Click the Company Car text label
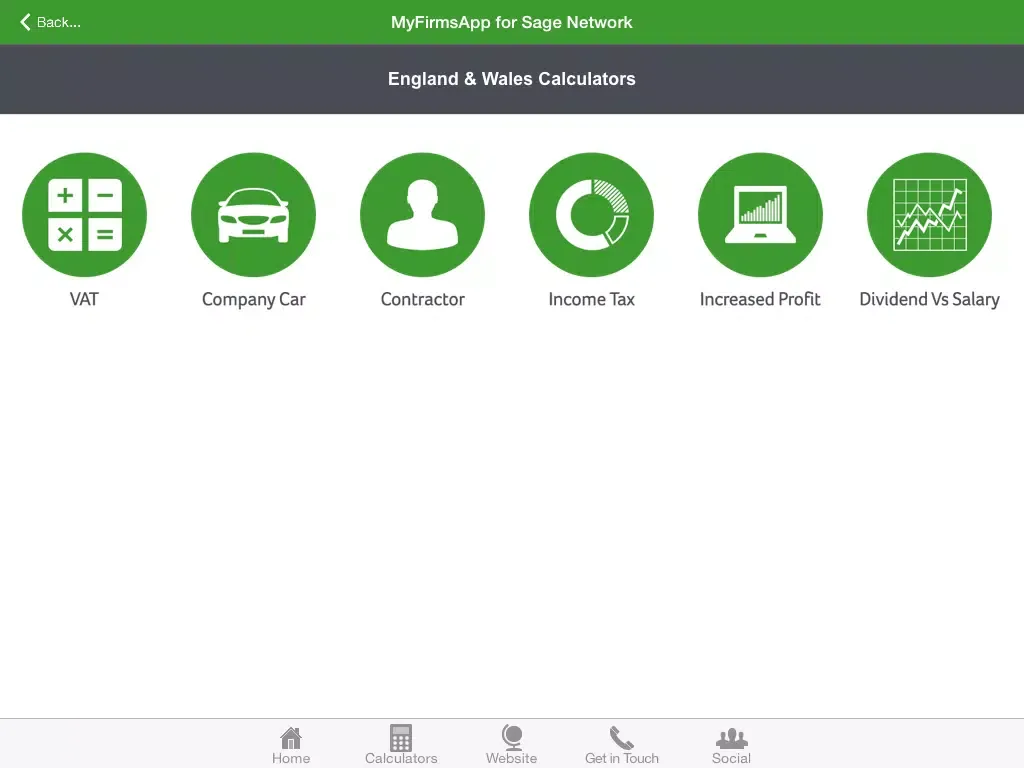 [253, 300]
